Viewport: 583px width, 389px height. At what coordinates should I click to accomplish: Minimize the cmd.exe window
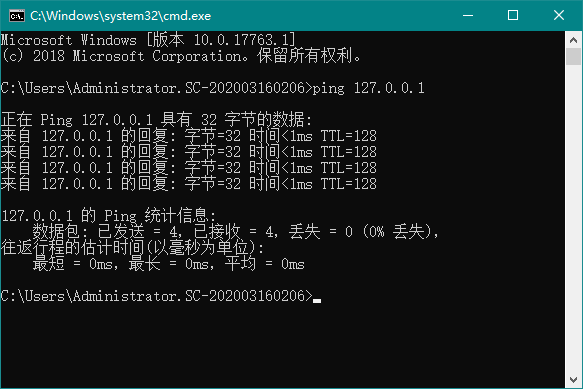pos(468,16)
